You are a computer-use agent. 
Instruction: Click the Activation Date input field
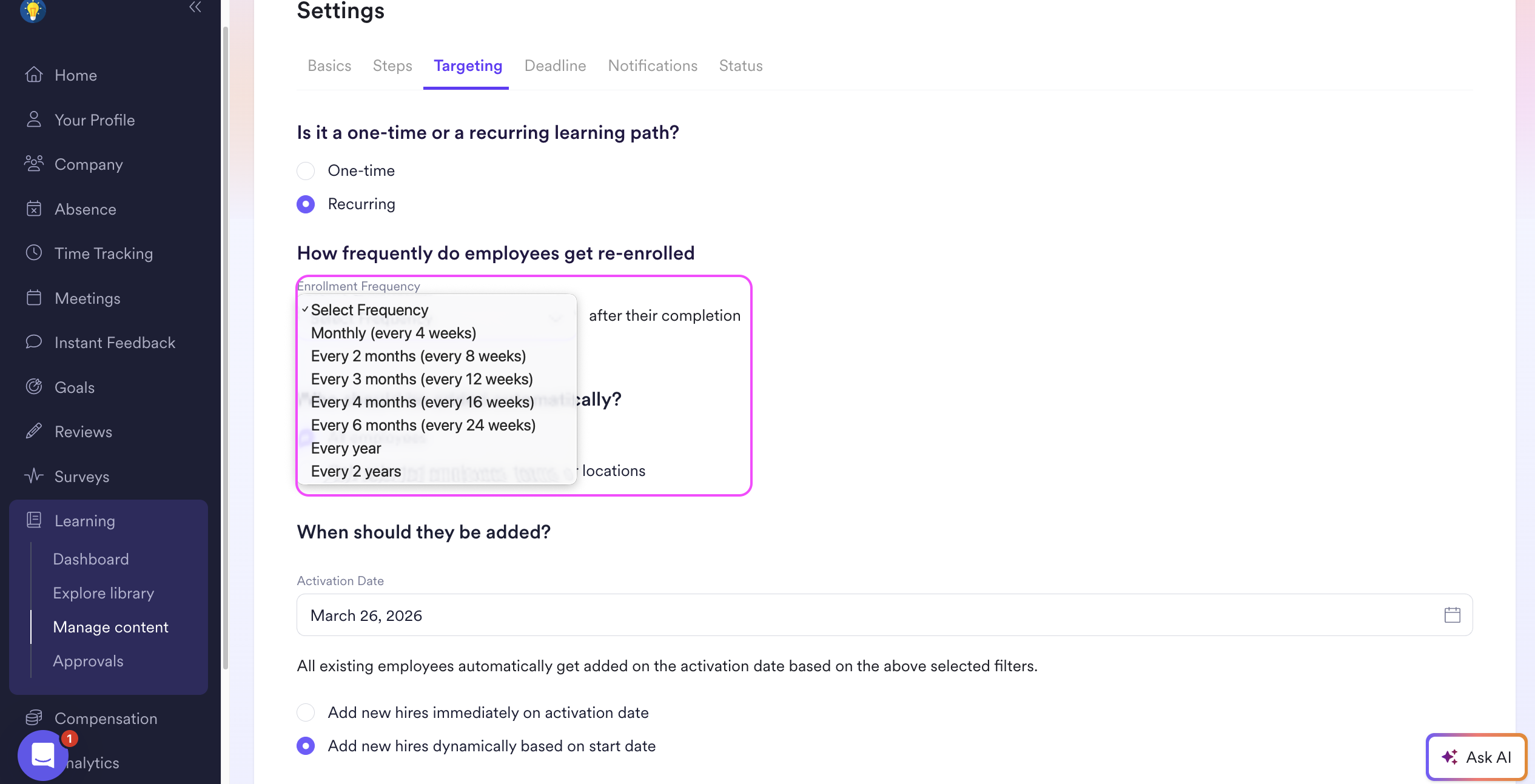coord(849,615)
